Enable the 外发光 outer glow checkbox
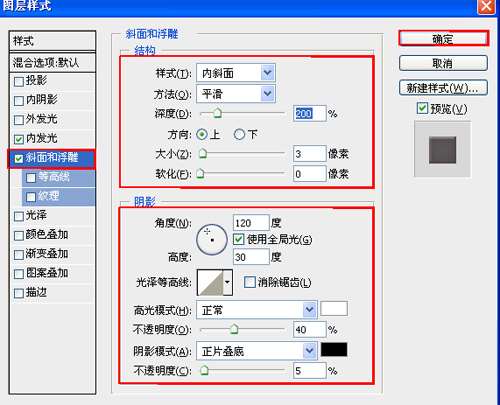 tap(19, 120)
